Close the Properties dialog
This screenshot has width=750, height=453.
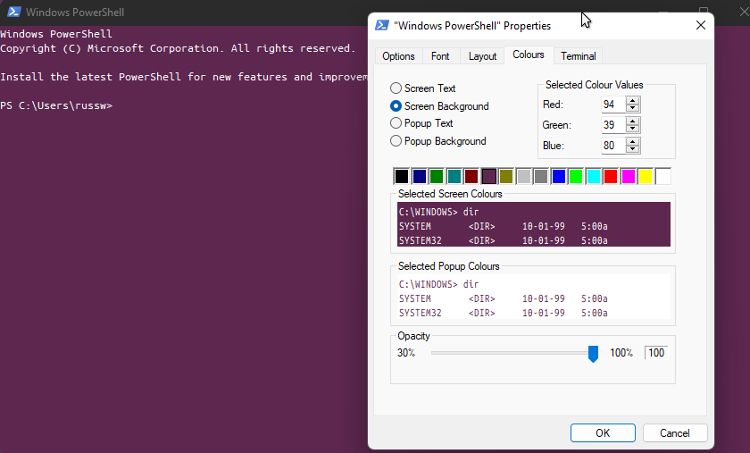[701, 25]
